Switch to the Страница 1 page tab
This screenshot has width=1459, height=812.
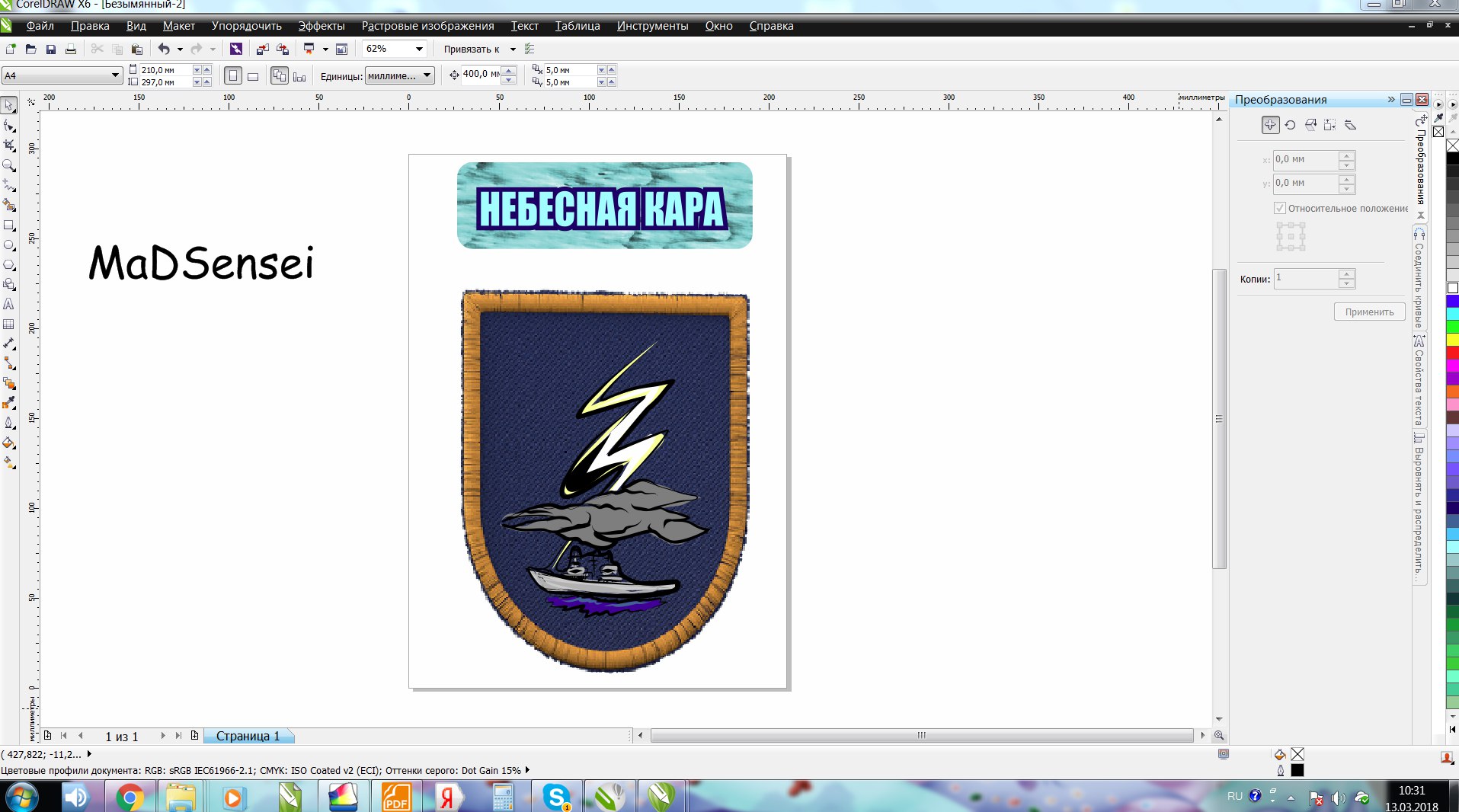[x=248, y=736]
